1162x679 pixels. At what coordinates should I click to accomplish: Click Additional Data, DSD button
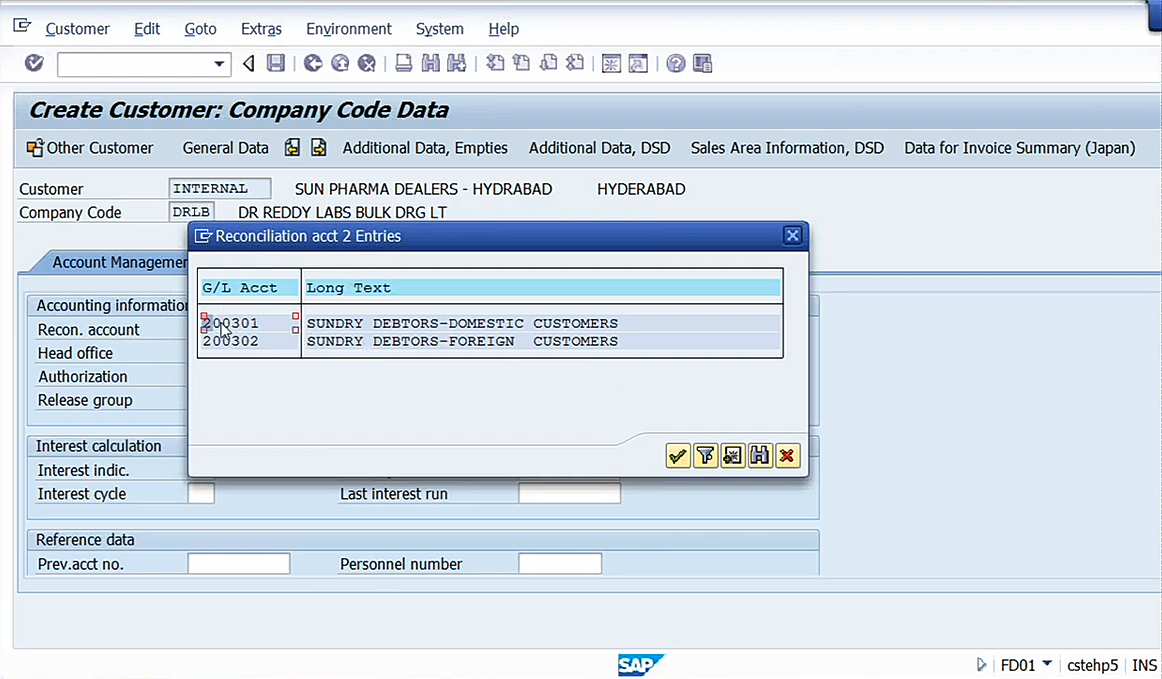pyautogui.click(x=600, y=148)
